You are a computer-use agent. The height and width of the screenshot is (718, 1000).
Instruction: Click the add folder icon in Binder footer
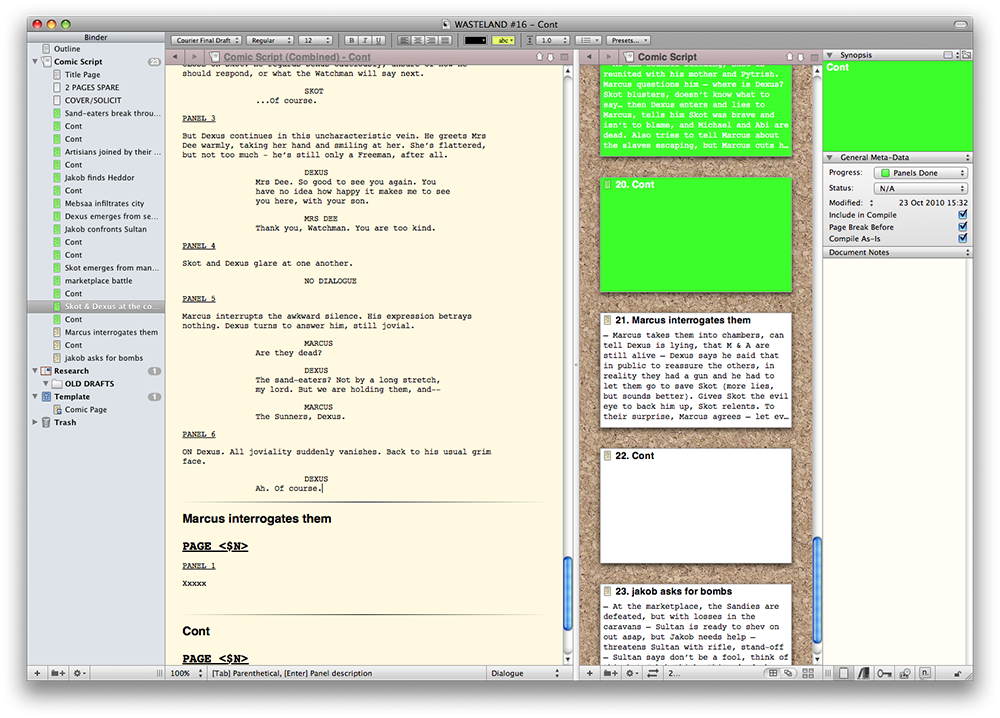pos(59,674)
